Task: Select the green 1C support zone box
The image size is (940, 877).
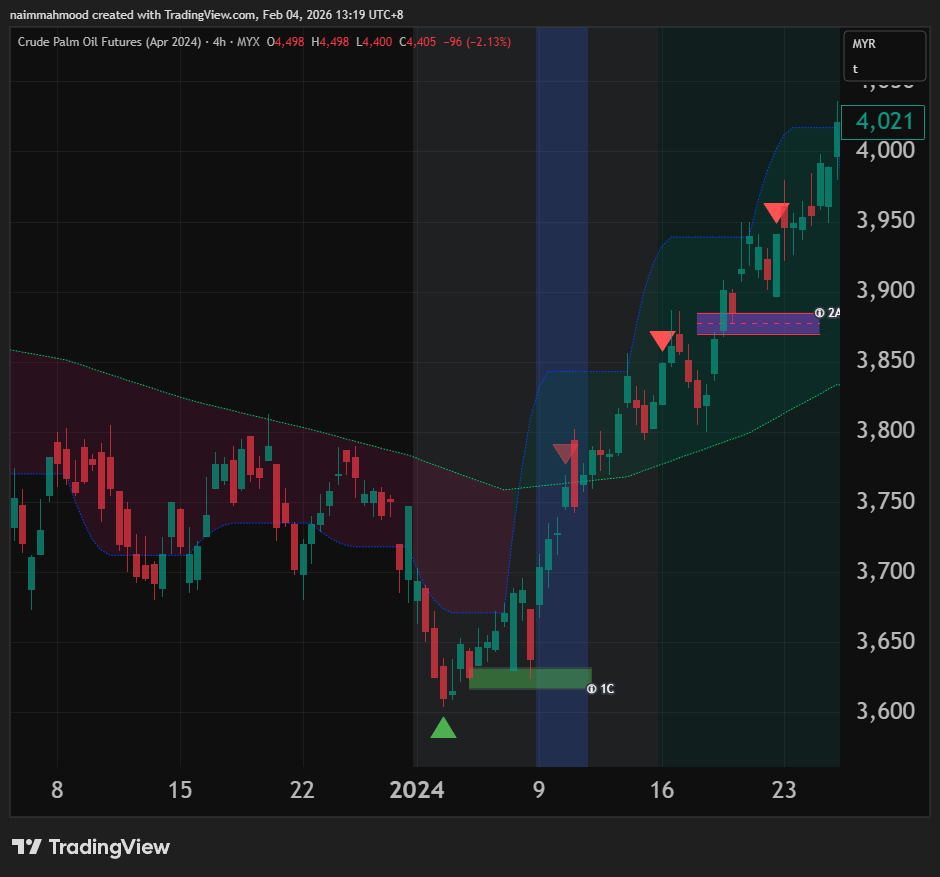Action: tap(529, 679)
